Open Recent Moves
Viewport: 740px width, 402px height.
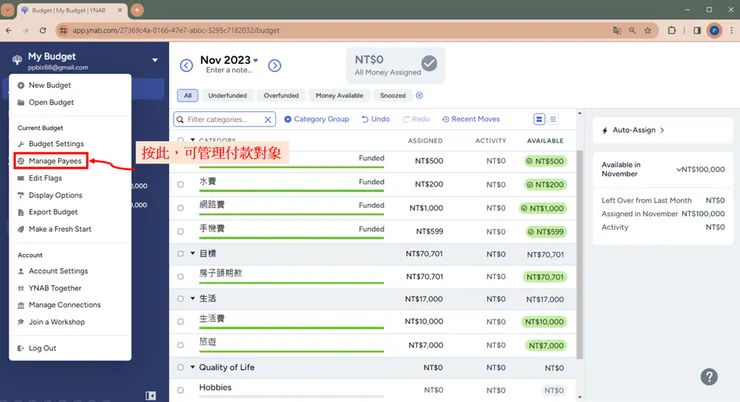[x=471, y=119]
